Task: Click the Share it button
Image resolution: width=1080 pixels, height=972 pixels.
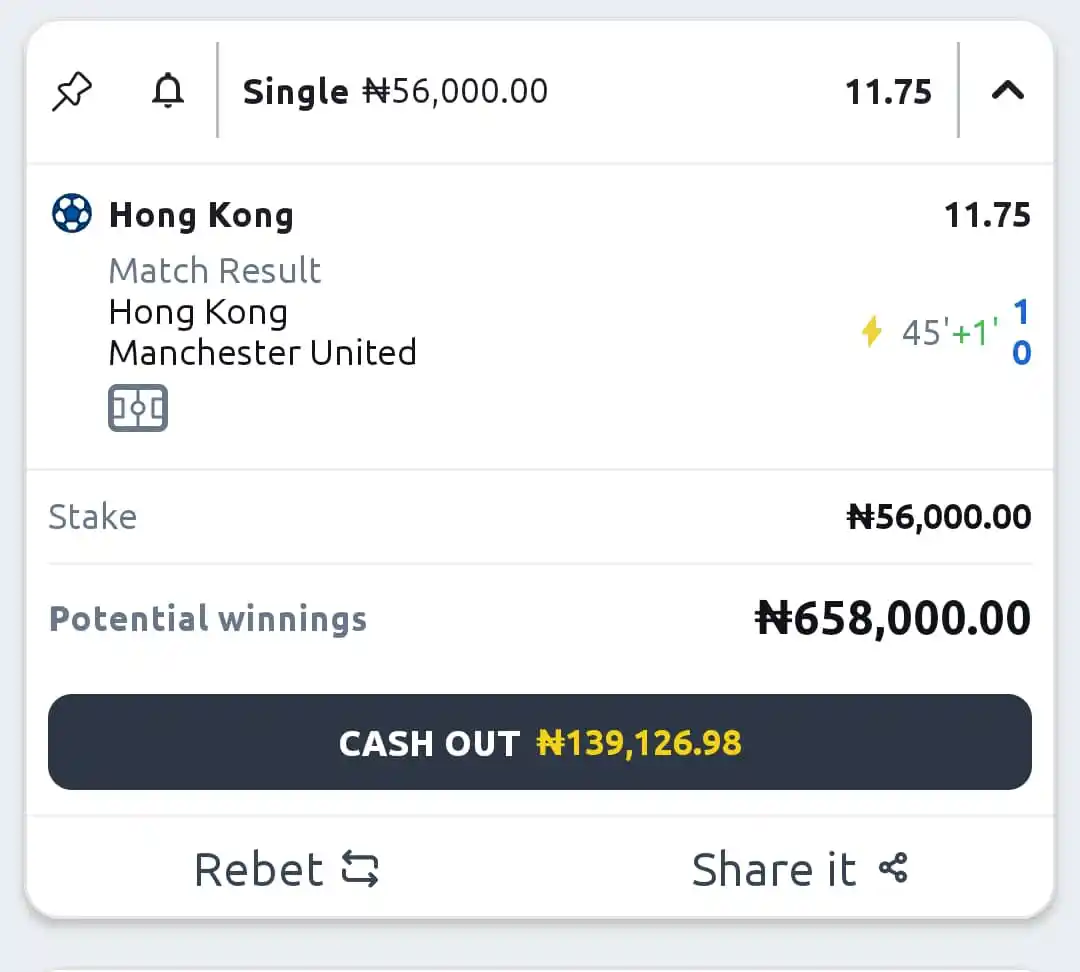Action: pos(800,869)
